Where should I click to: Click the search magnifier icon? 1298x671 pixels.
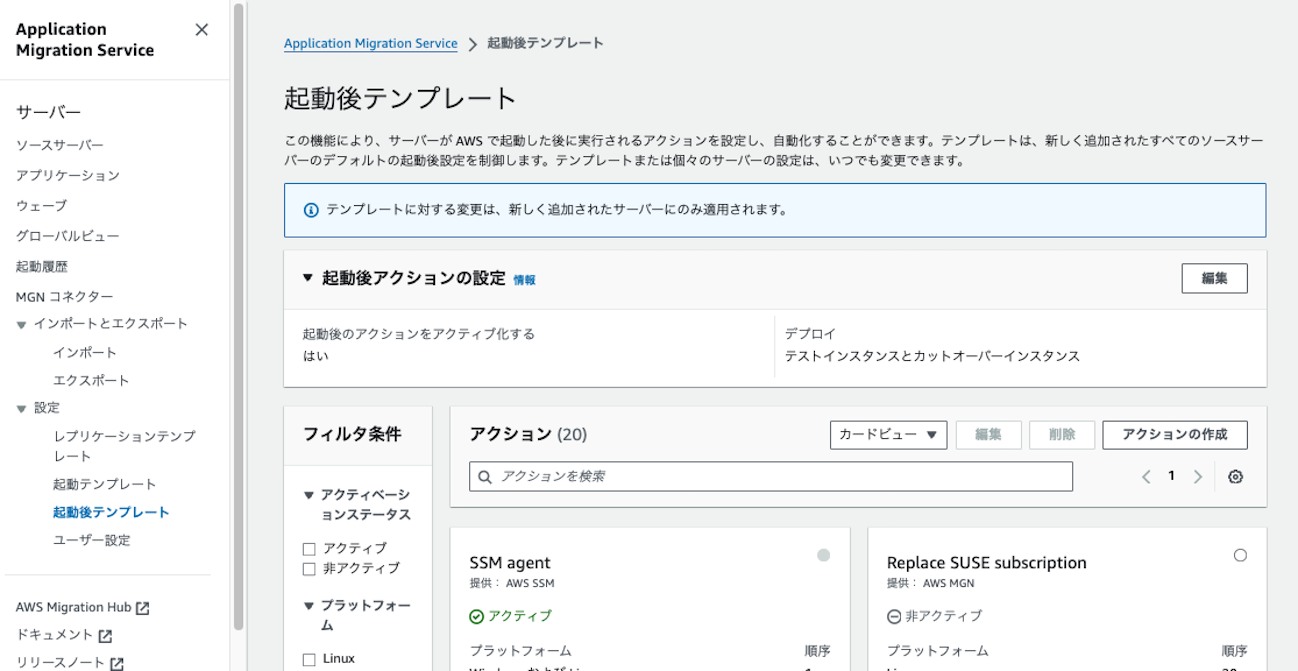point(485,477)
